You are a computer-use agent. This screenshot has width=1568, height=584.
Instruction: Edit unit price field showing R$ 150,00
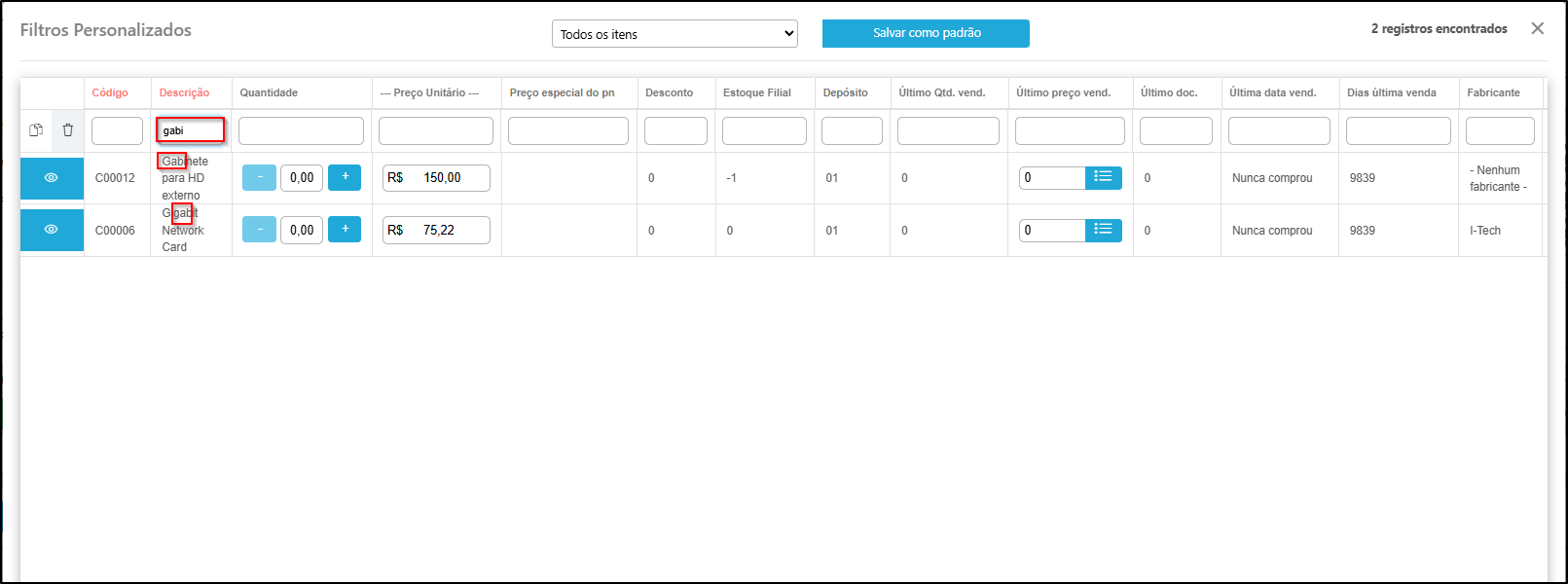point(436,178)
